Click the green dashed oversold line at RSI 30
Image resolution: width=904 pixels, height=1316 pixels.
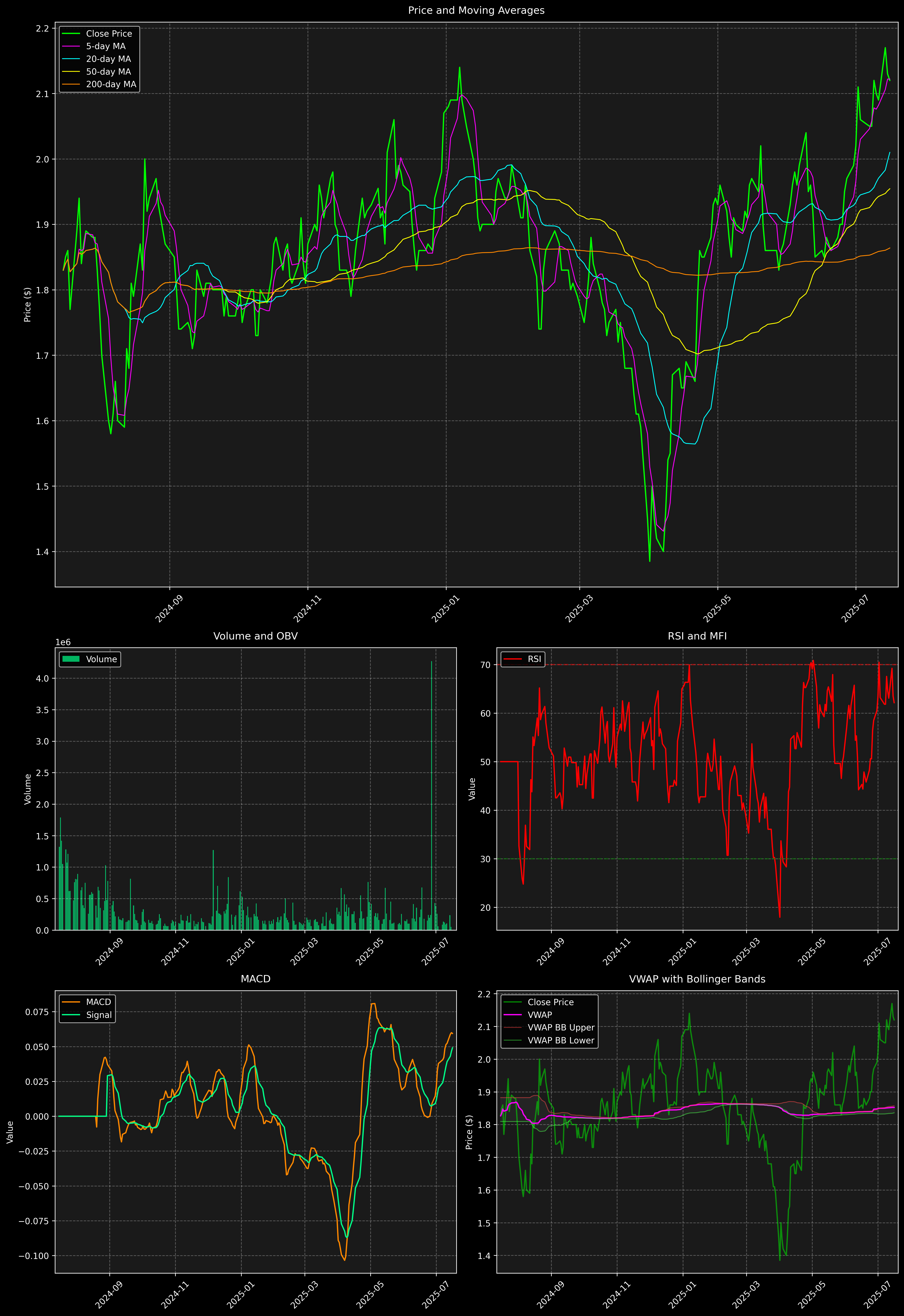[x=697, y=859]
